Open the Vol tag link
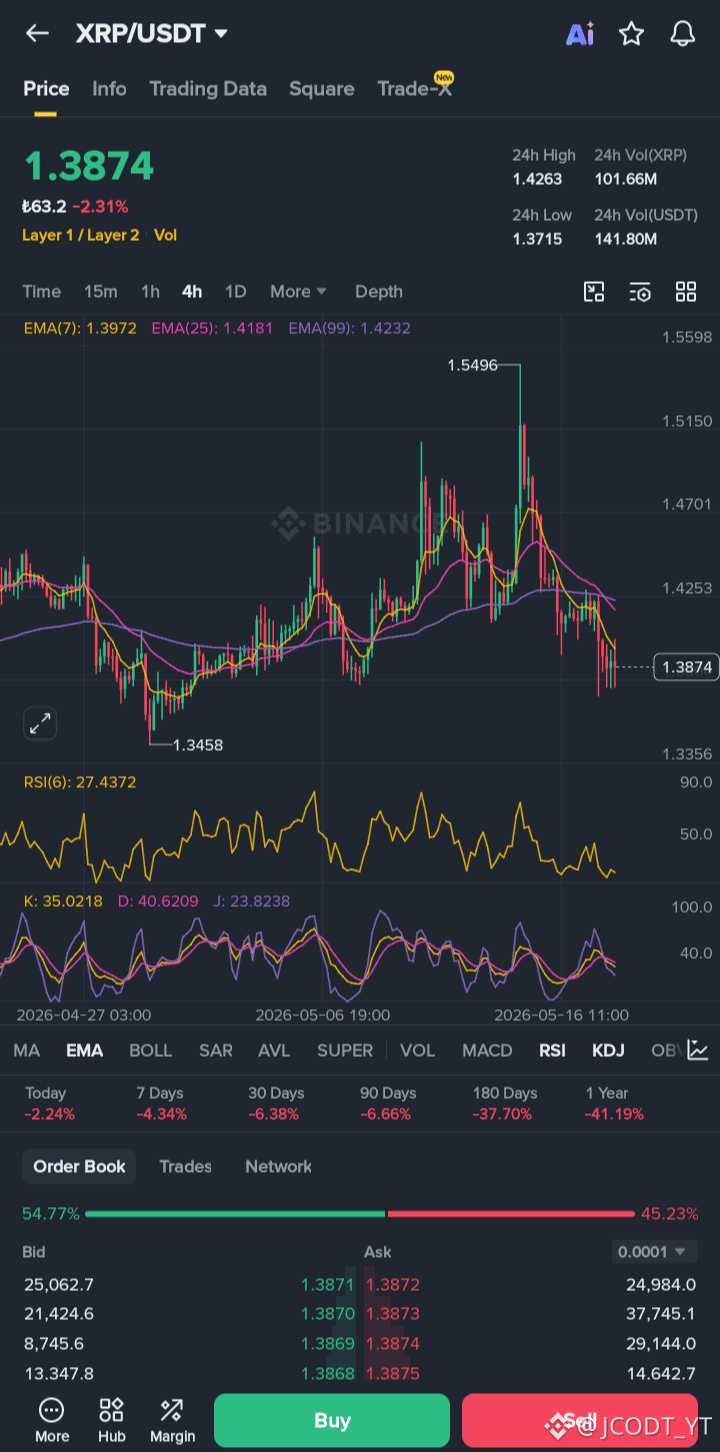Screen dimensions: 720x1452 point(166,235)
